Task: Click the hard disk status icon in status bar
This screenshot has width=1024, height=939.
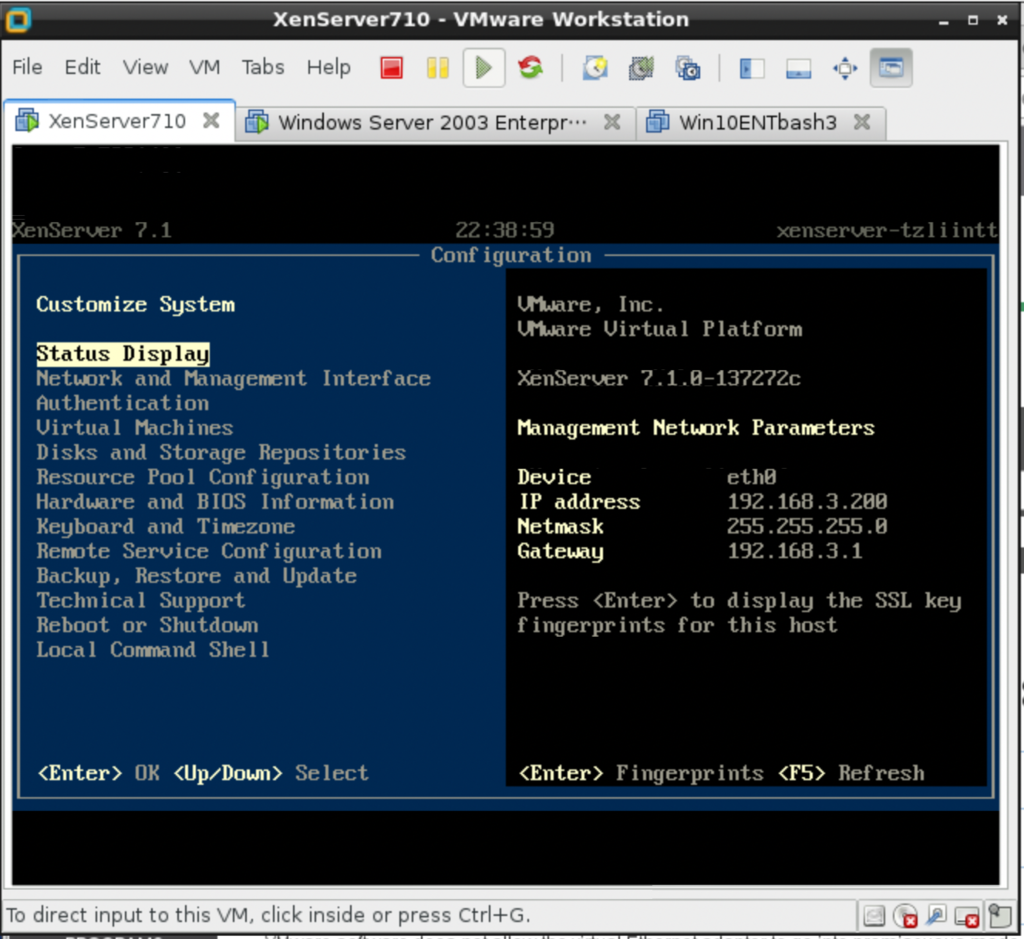Action: pyautogui.click(x=874, y=916)
